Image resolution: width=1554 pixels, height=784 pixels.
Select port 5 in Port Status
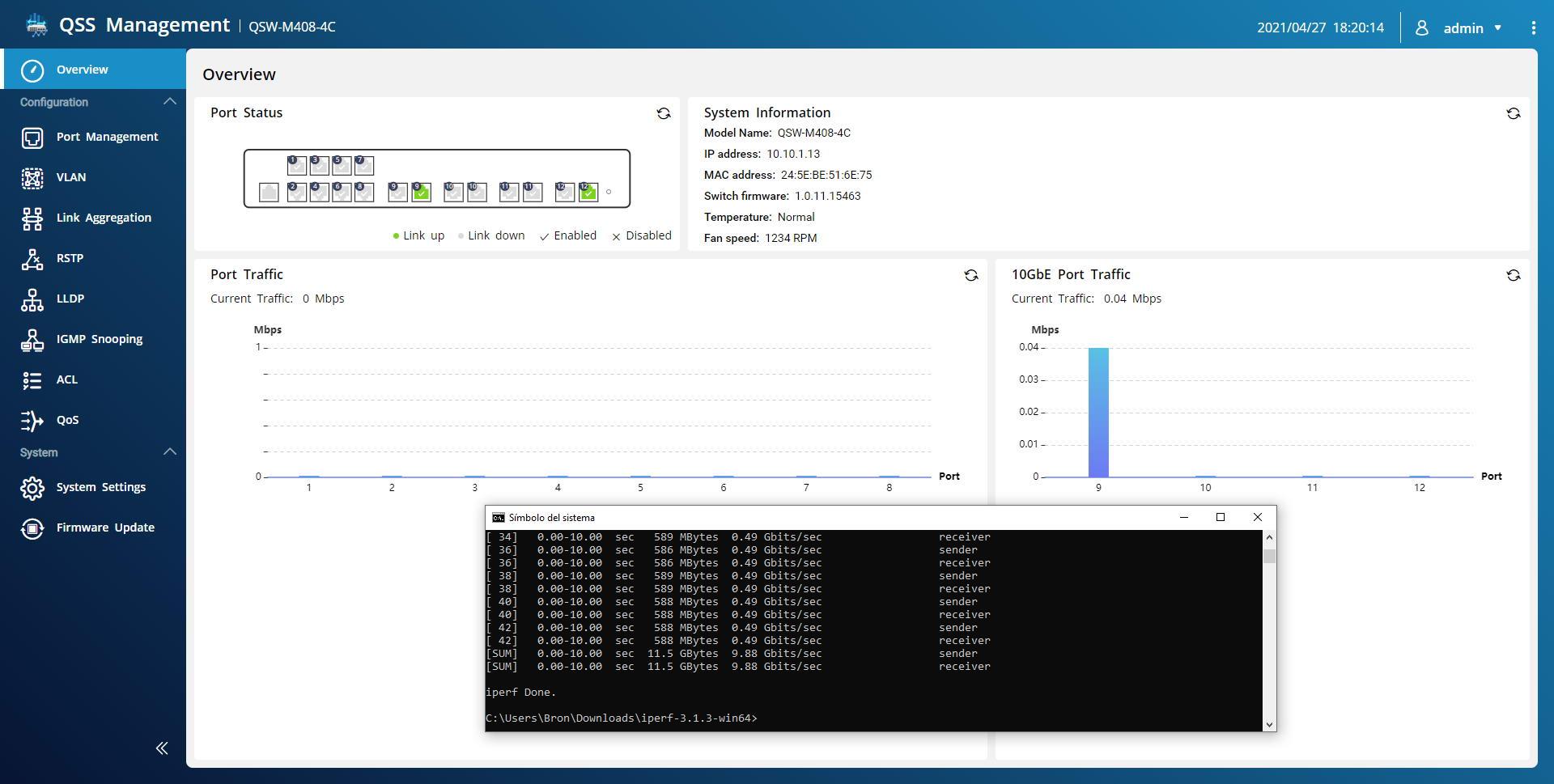342,165
